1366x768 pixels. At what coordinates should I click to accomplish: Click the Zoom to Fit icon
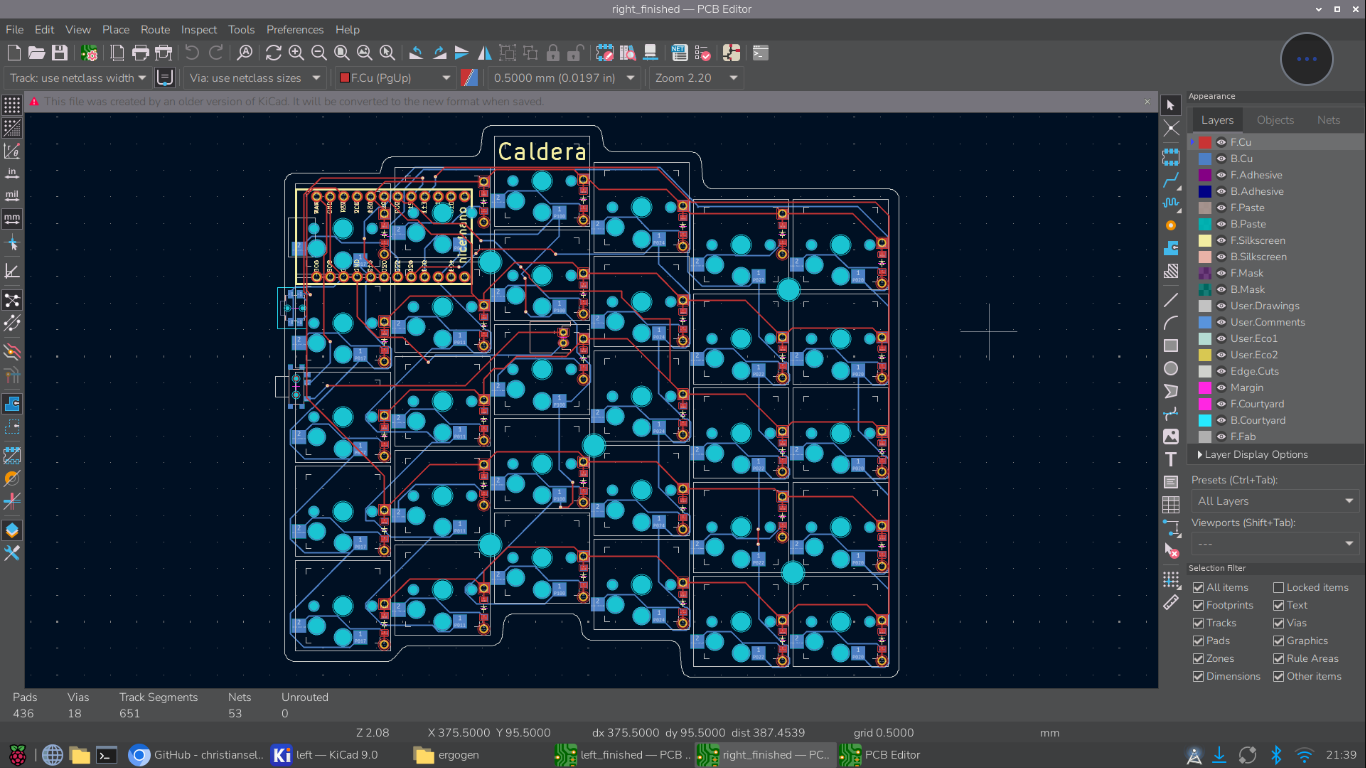[x=341, y=53]
